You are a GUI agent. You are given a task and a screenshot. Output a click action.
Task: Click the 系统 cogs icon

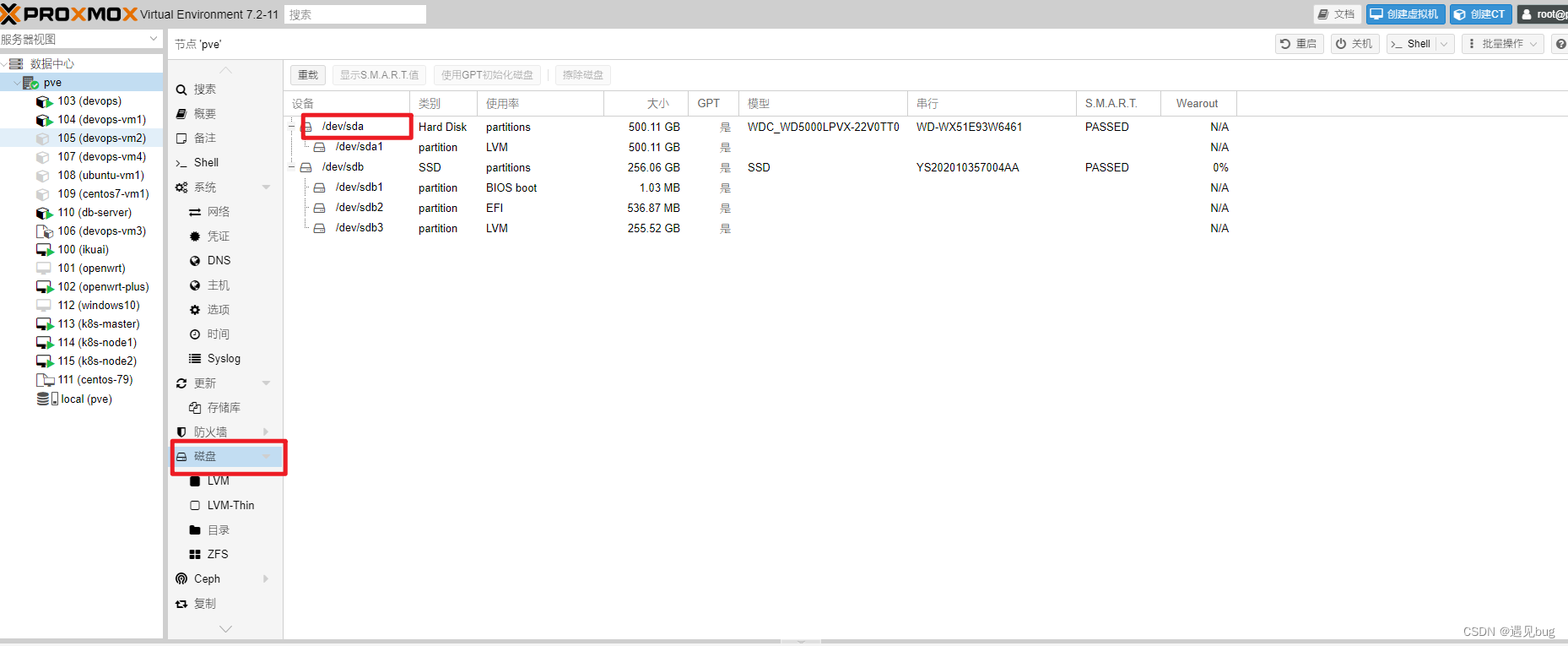(x=181, y=187)
